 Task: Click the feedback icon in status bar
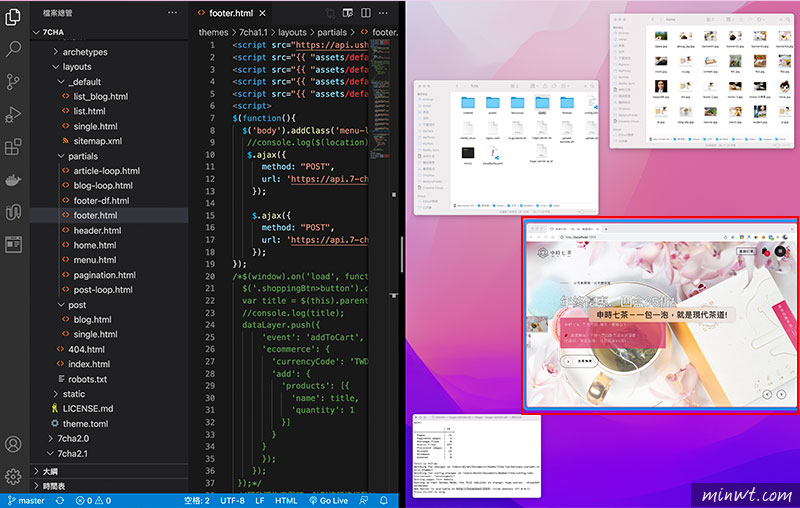(x=364, y=500)
